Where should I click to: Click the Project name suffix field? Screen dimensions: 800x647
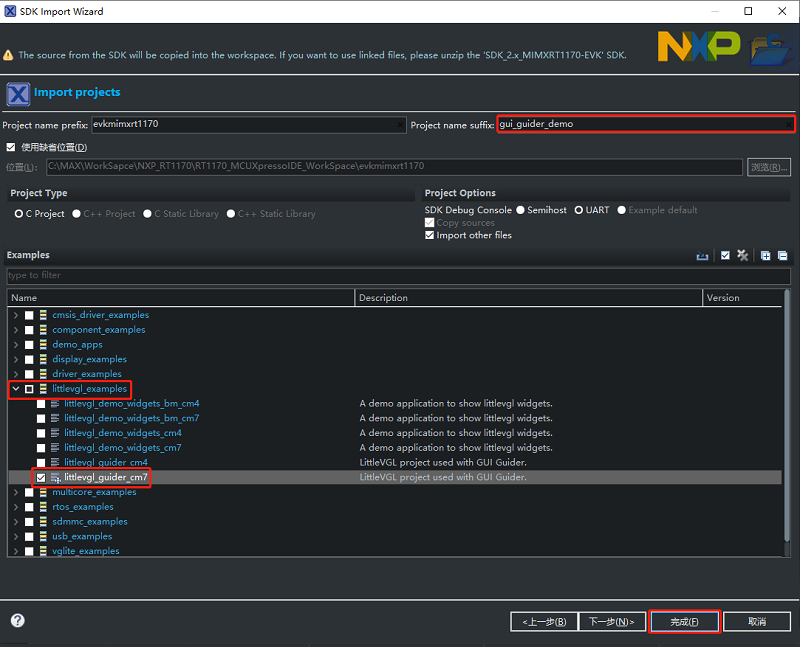(645, 124)
